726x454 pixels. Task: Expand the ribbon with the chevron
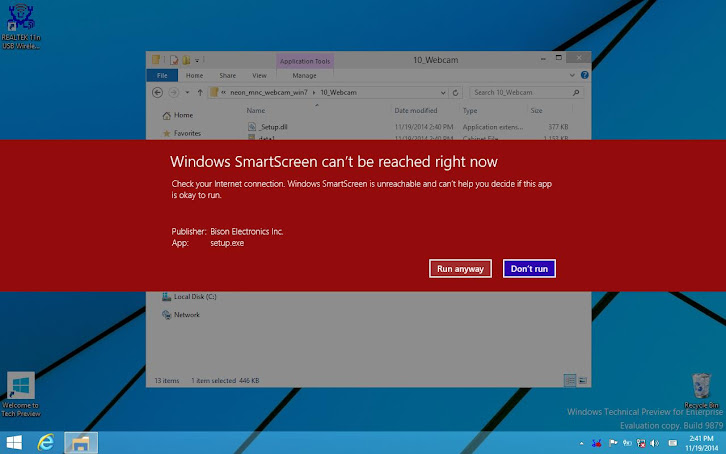click(x=572, y=75)
